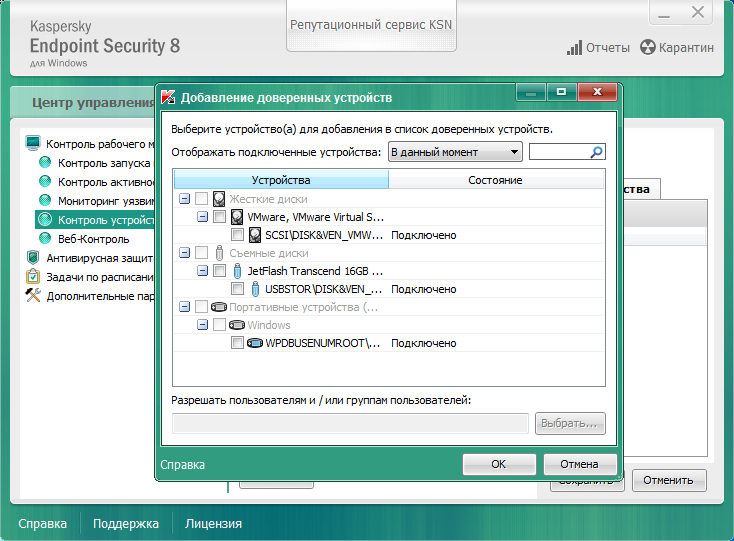Click the device icon beside WPDBUSENUMROOT
This screenshot has height=541, width=734.
point(255,343)
